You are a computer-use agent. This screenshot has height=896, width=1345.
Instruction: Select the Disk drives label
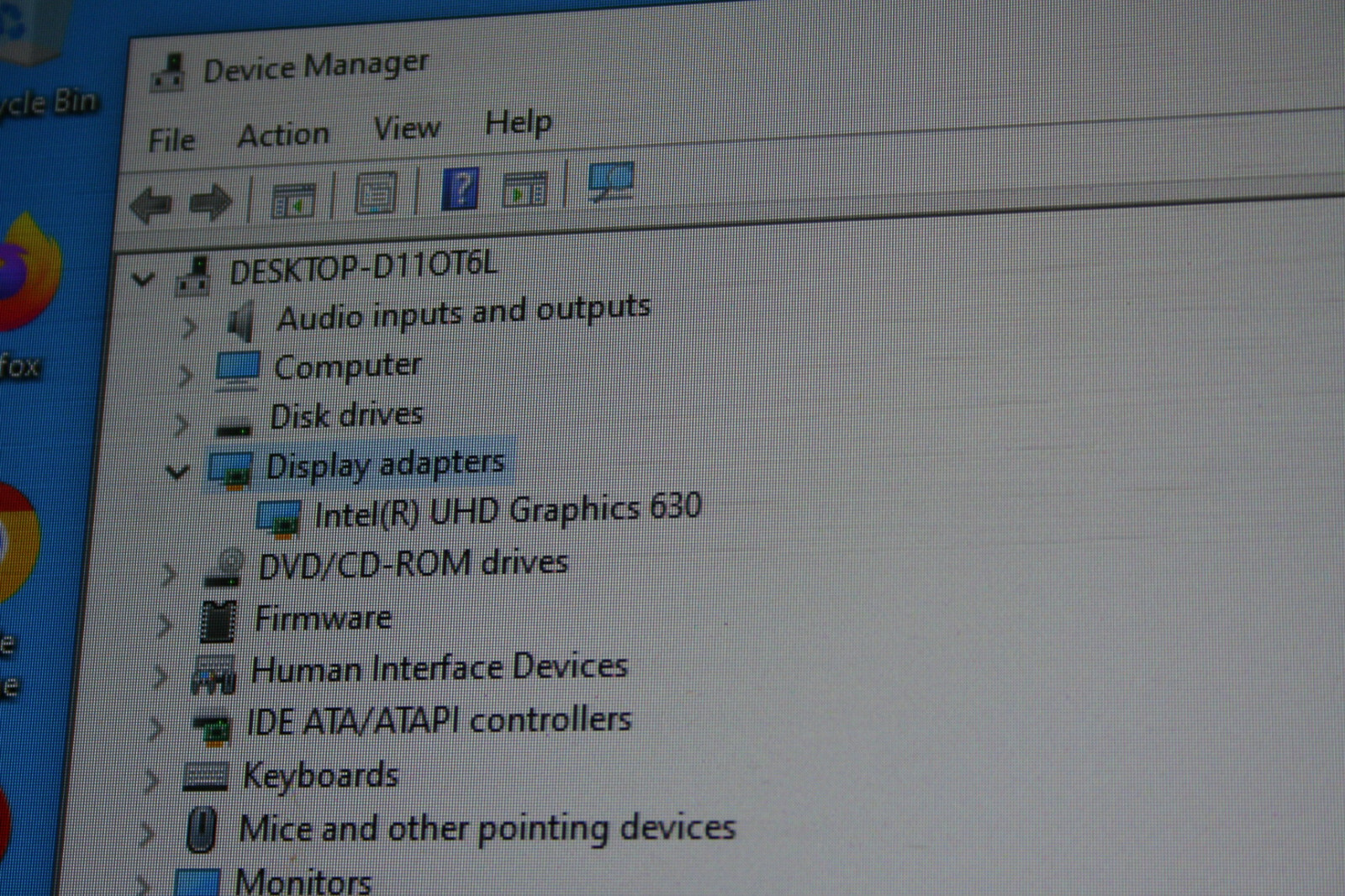345,416
